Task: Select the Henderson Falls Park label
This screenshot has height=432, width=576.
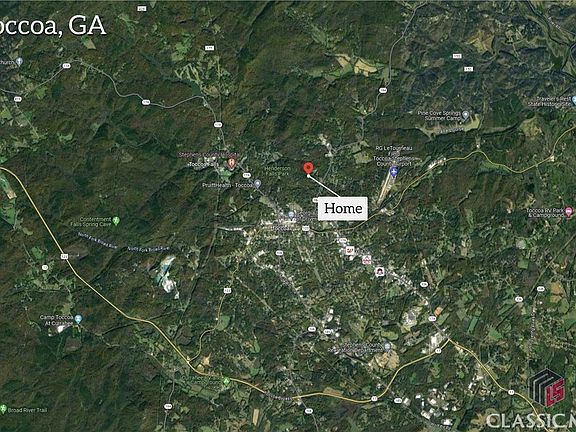Action: tap(277, 171)
